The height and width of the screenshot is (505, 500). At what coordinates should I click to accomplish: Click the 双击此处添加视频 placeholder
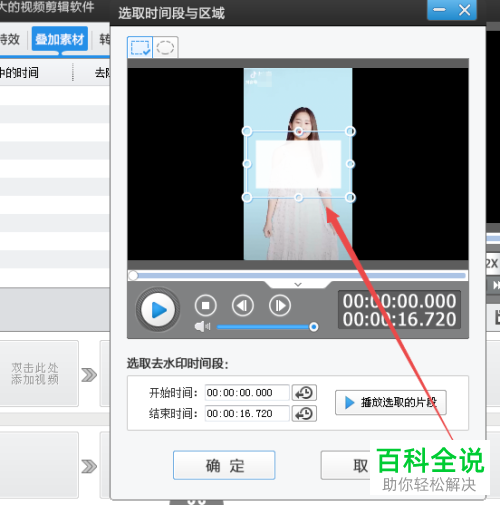pos(35,373)
